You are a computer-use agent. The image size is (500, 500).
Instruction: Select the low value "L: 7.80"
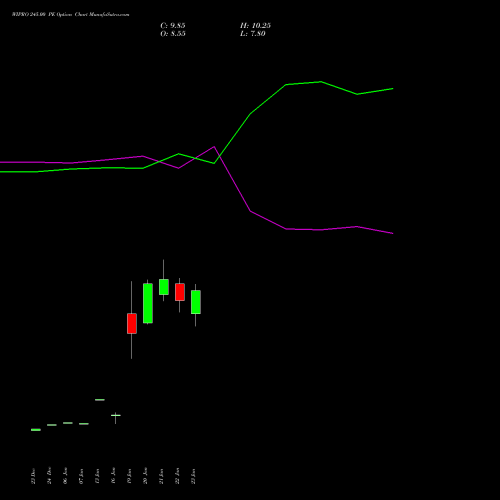pos(253,34)
